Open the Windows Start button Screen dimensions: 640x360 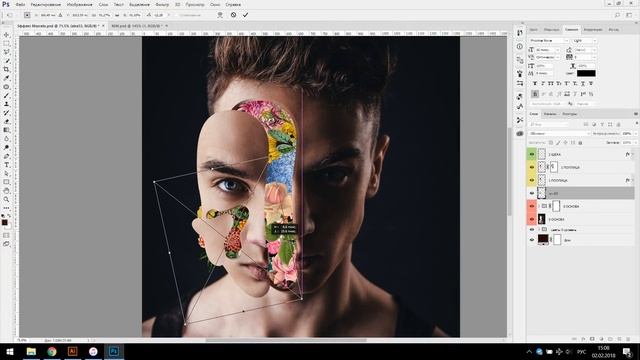point(10,351)
